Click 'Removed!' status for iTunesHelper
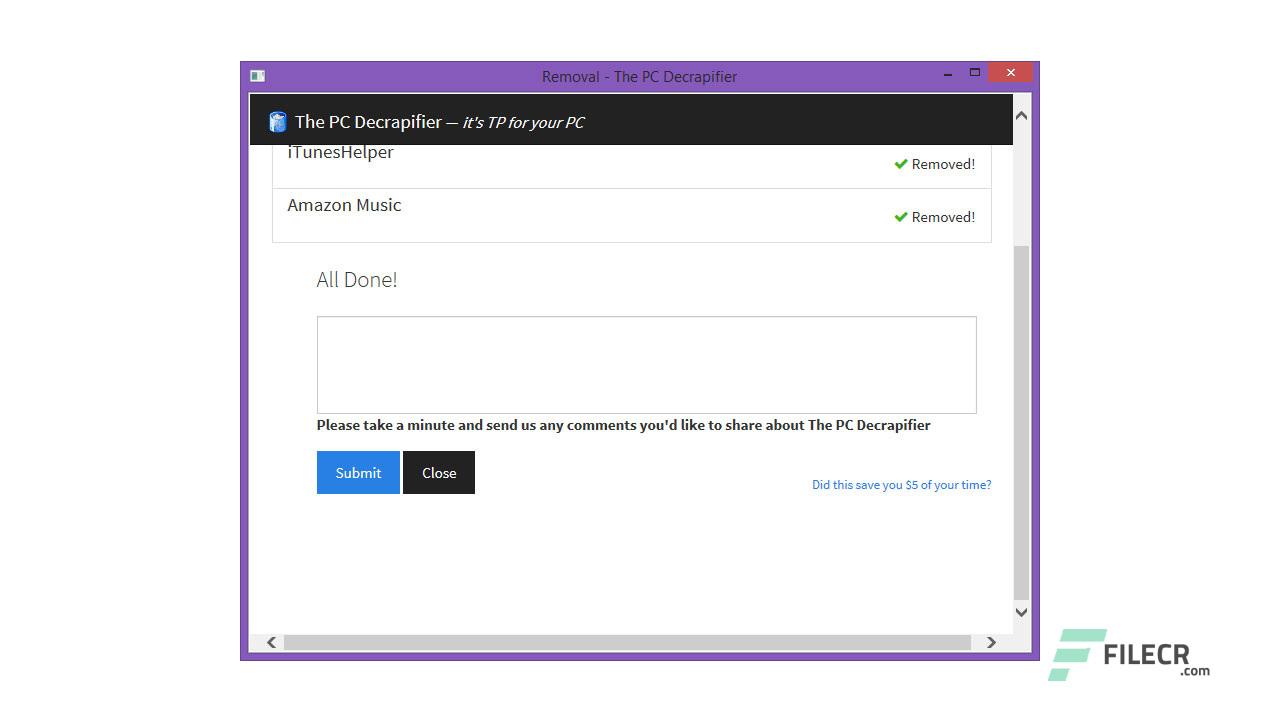The width and height of the screenshot is (1280, 720). pyautogui.click(x=943, y=164)
